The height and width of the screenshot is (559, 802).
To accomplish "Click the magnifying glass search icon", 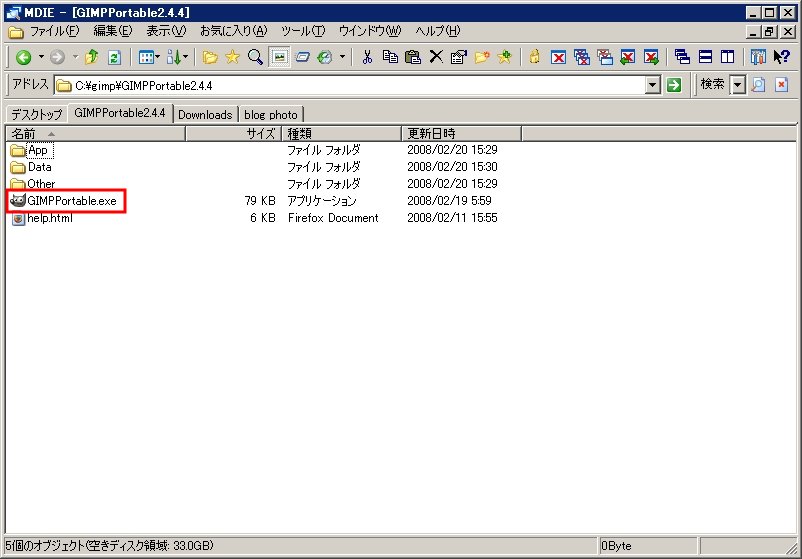I will tap(255, 57).
